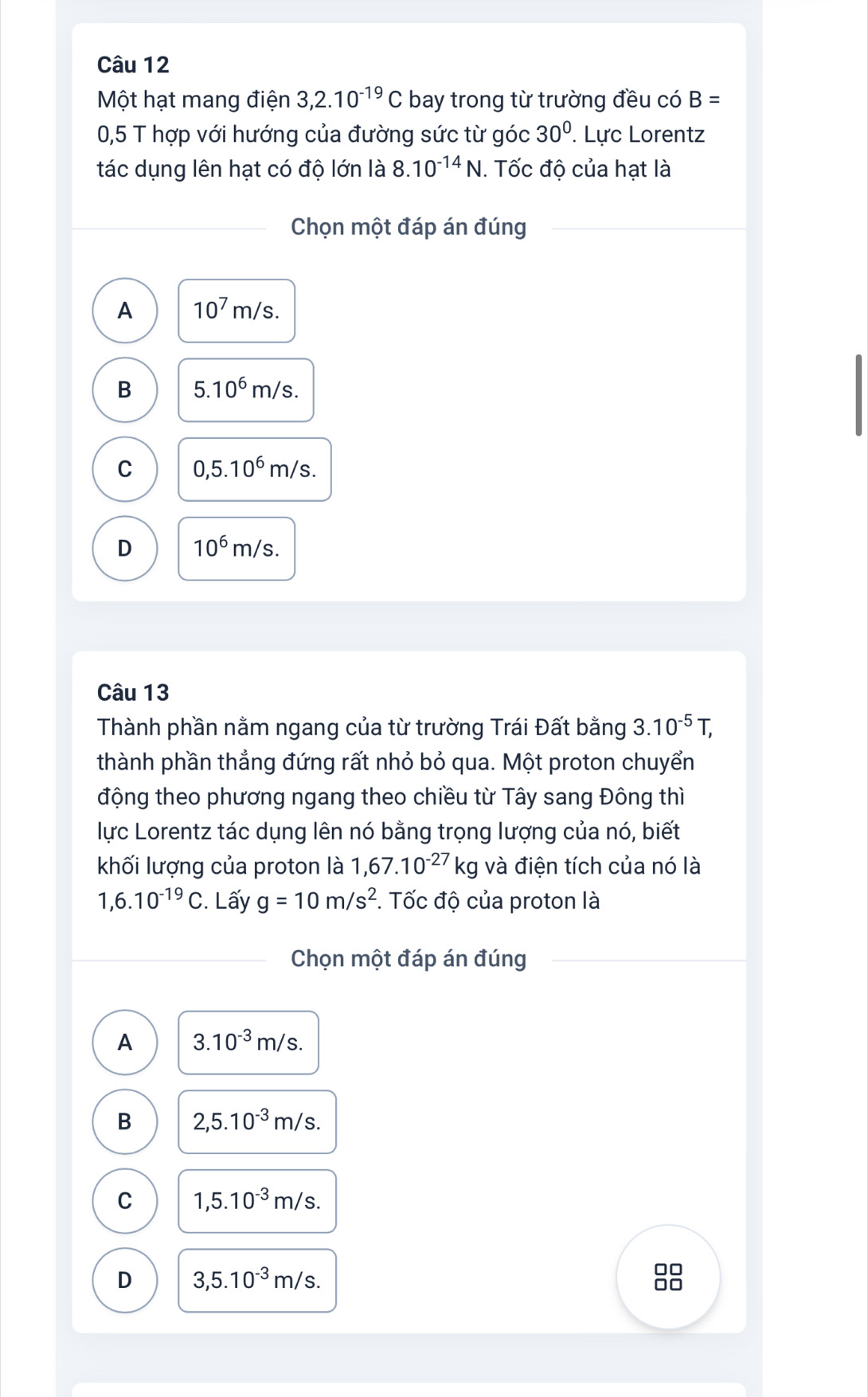The image size is (868, 1397).
Task: Select option A circle for Câu 12
Action: (125, 311)
